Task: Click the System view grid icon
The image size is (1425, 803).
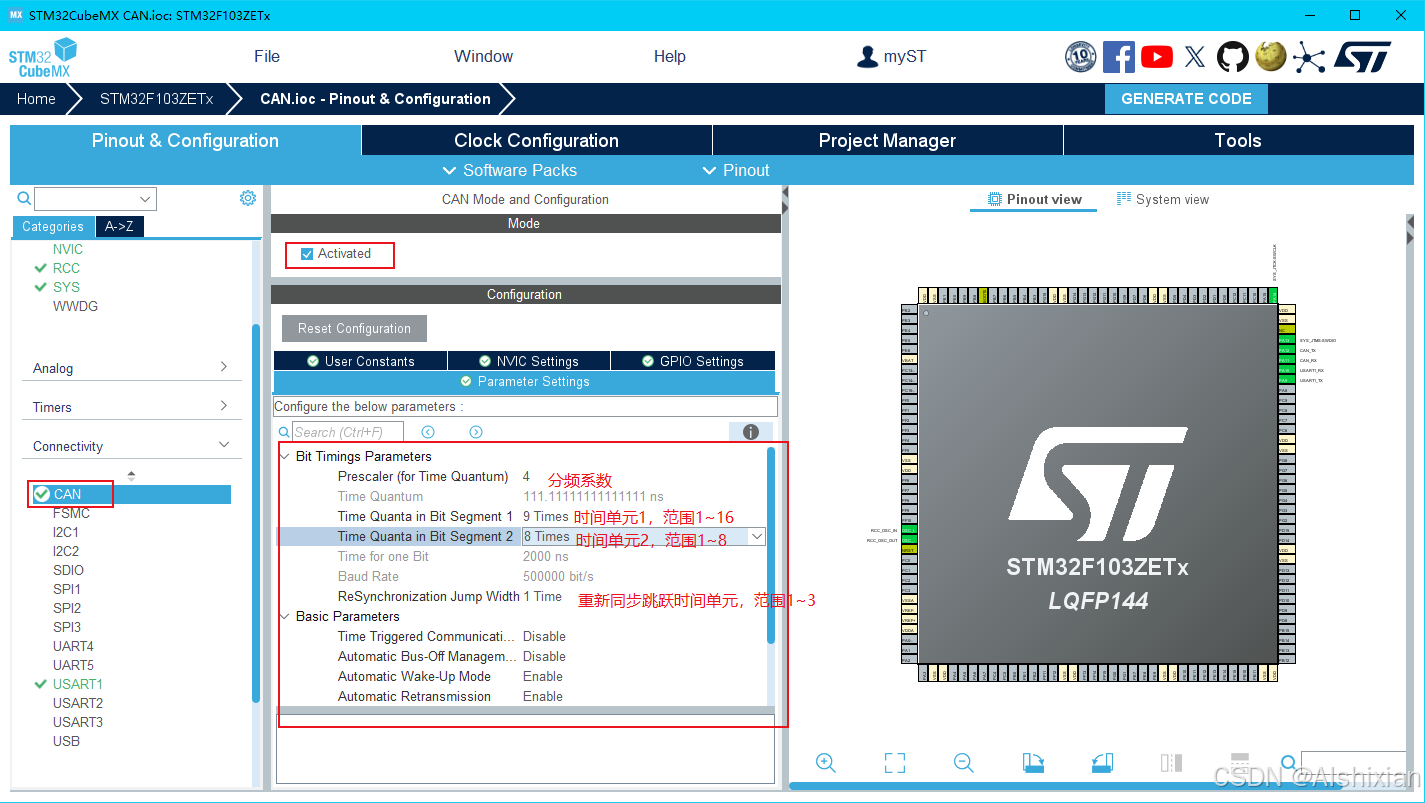Action: coord(1124,199)
